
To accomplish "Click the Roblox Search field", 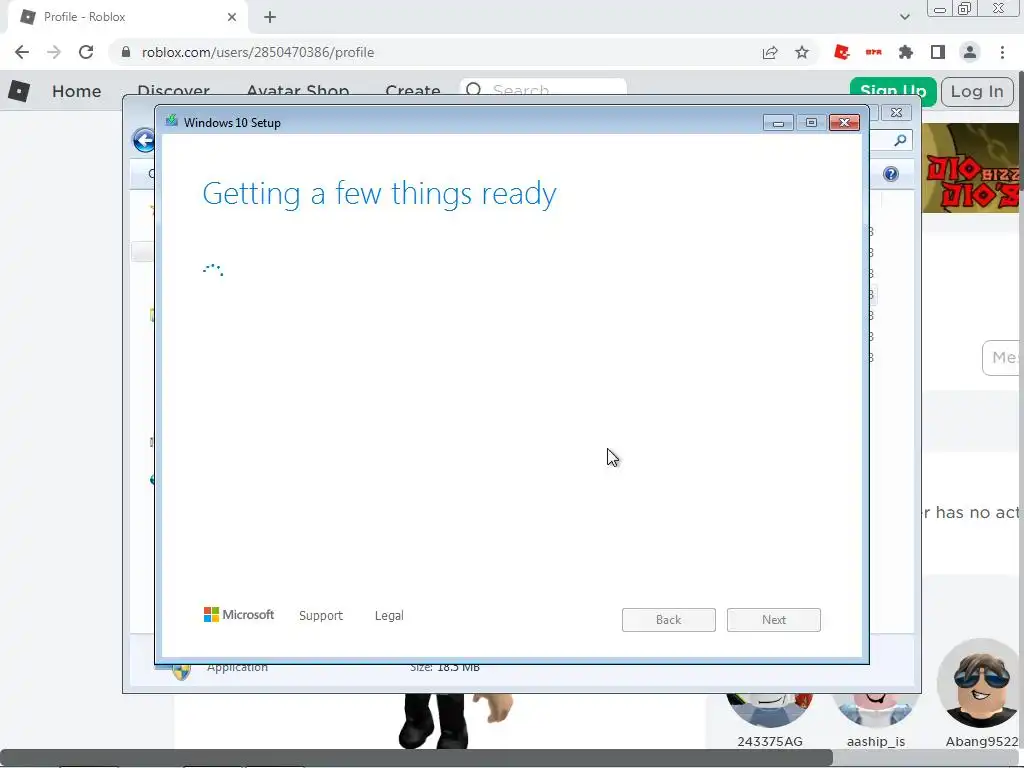I will [x=543, y=89].
